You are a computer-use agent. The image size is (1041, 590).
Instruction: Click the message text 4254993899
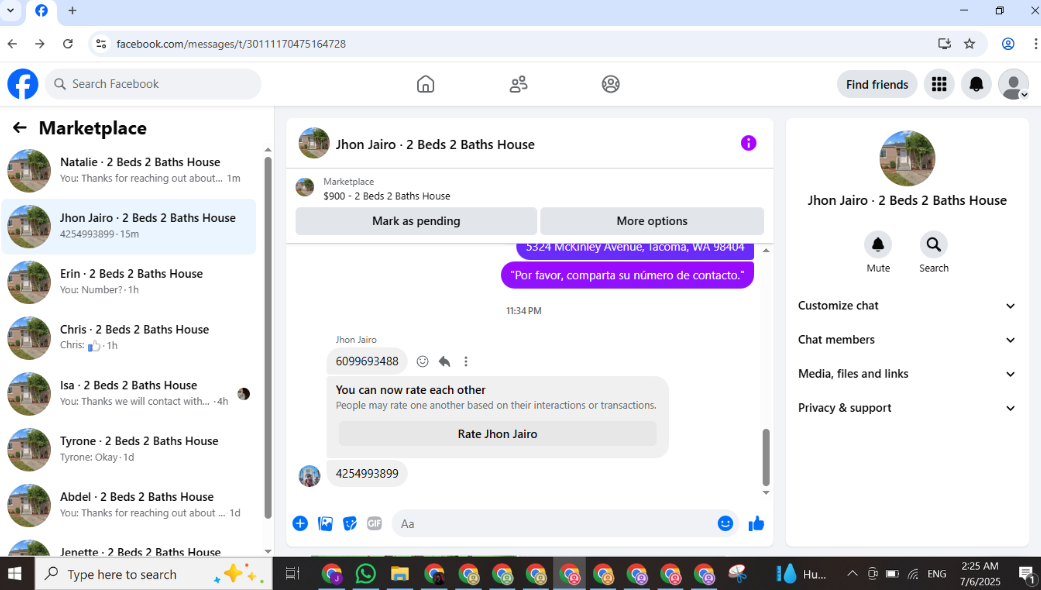pyautogui.click(x=367, y=474)
